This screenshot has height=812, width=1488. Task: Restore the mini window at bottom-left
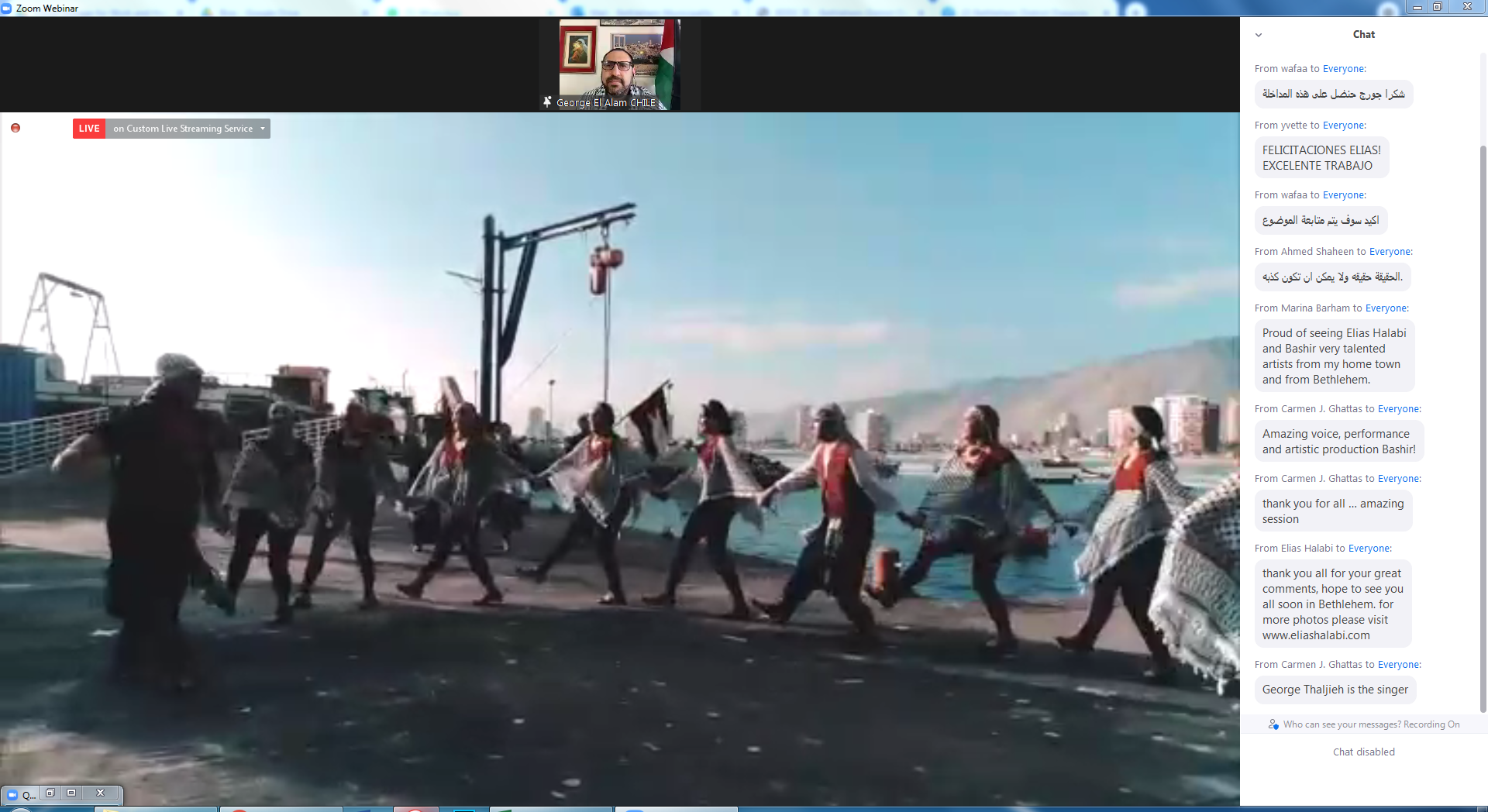click(x=50, y=793)
